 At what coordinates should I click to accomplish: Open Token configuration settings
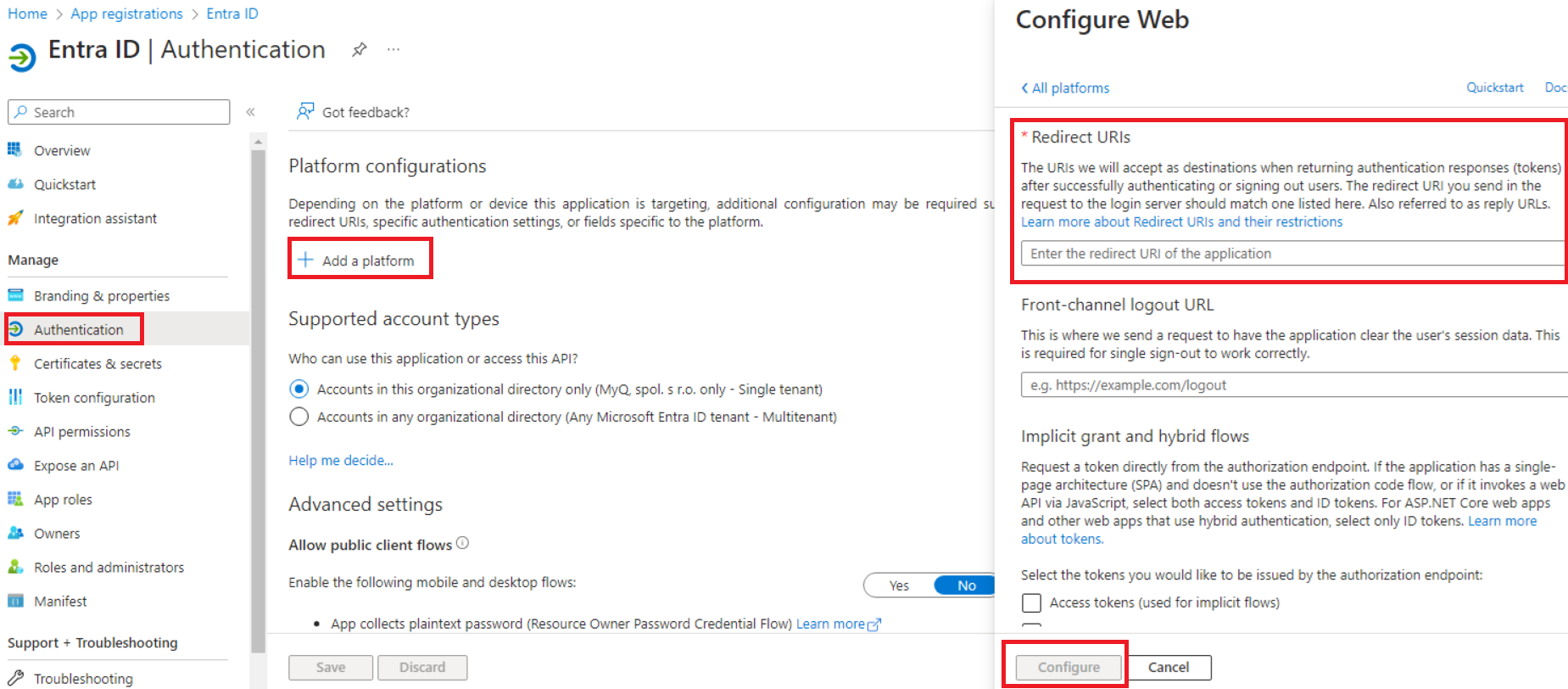tap(94, 397)
